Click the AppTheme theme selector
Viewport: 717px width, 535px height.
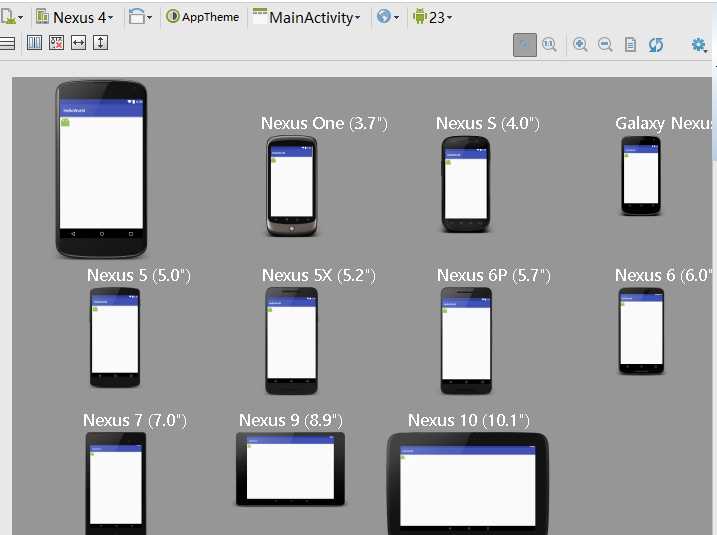[x=202, y=17]
